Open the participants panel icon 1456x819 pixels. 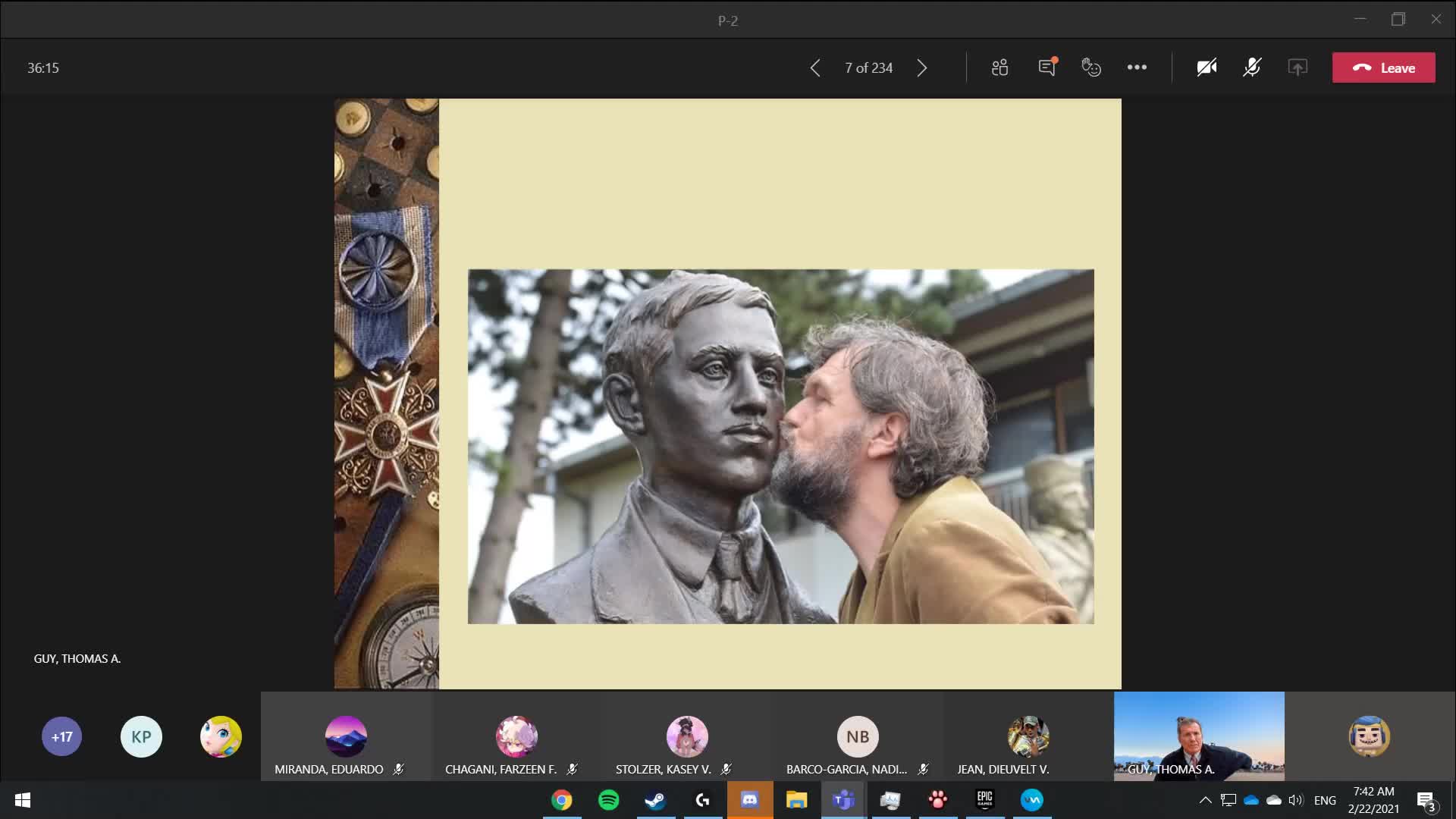coord(999,67)
